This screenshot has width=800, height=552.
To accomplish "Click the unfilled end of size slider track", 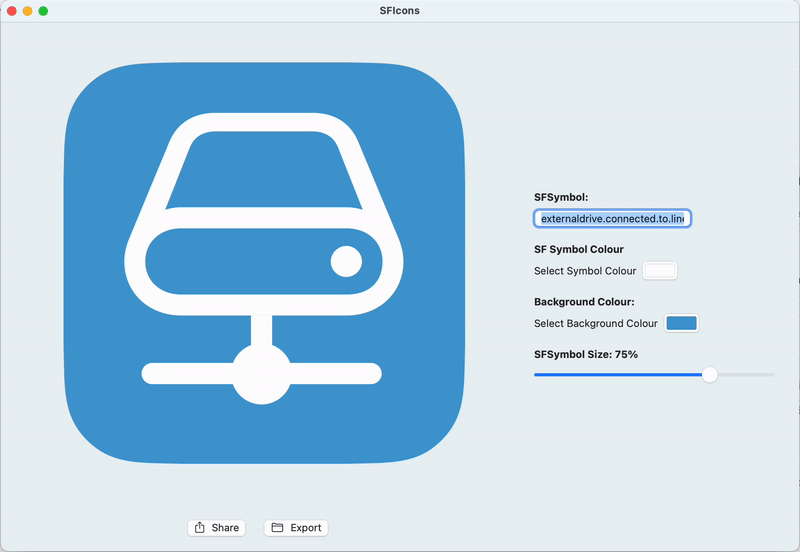I will click(750, 375).
